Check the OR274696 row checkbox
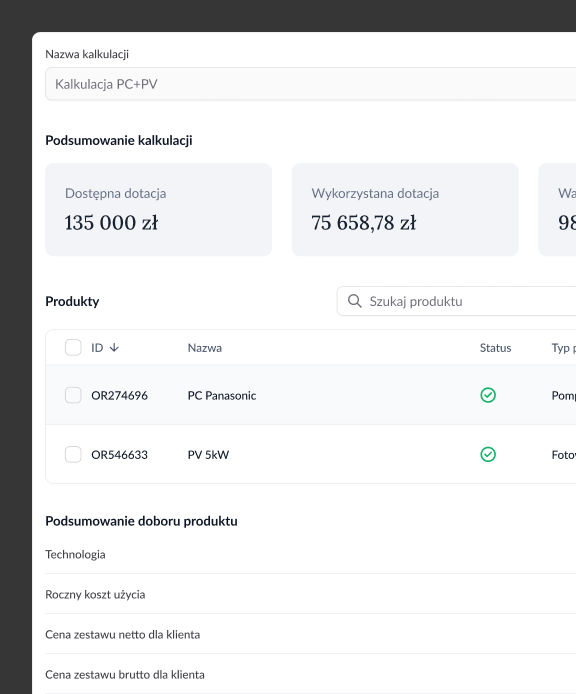The width and height of the screenshot is (576, 694). point(73,395)
